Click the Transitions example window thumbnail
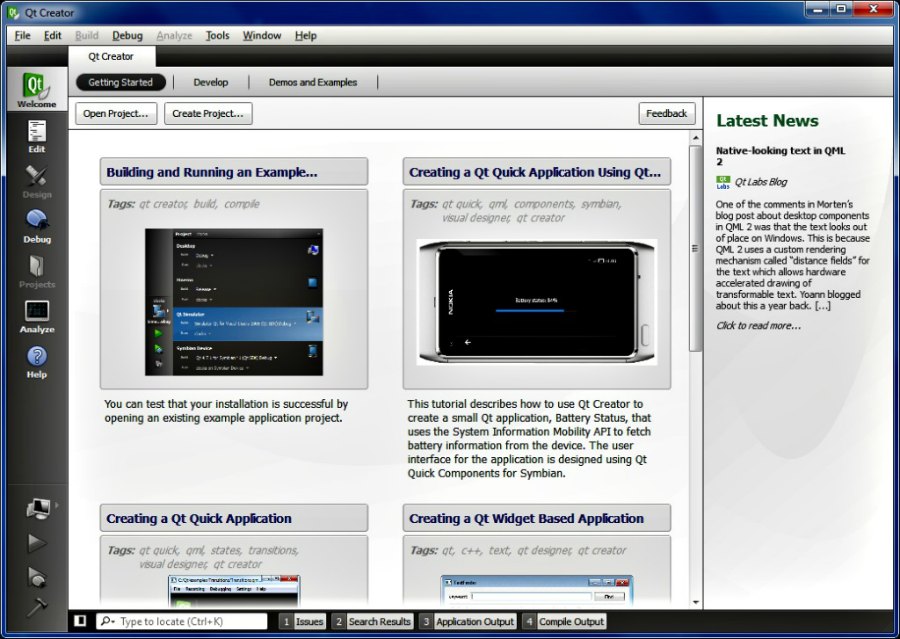 pos(234,591)
